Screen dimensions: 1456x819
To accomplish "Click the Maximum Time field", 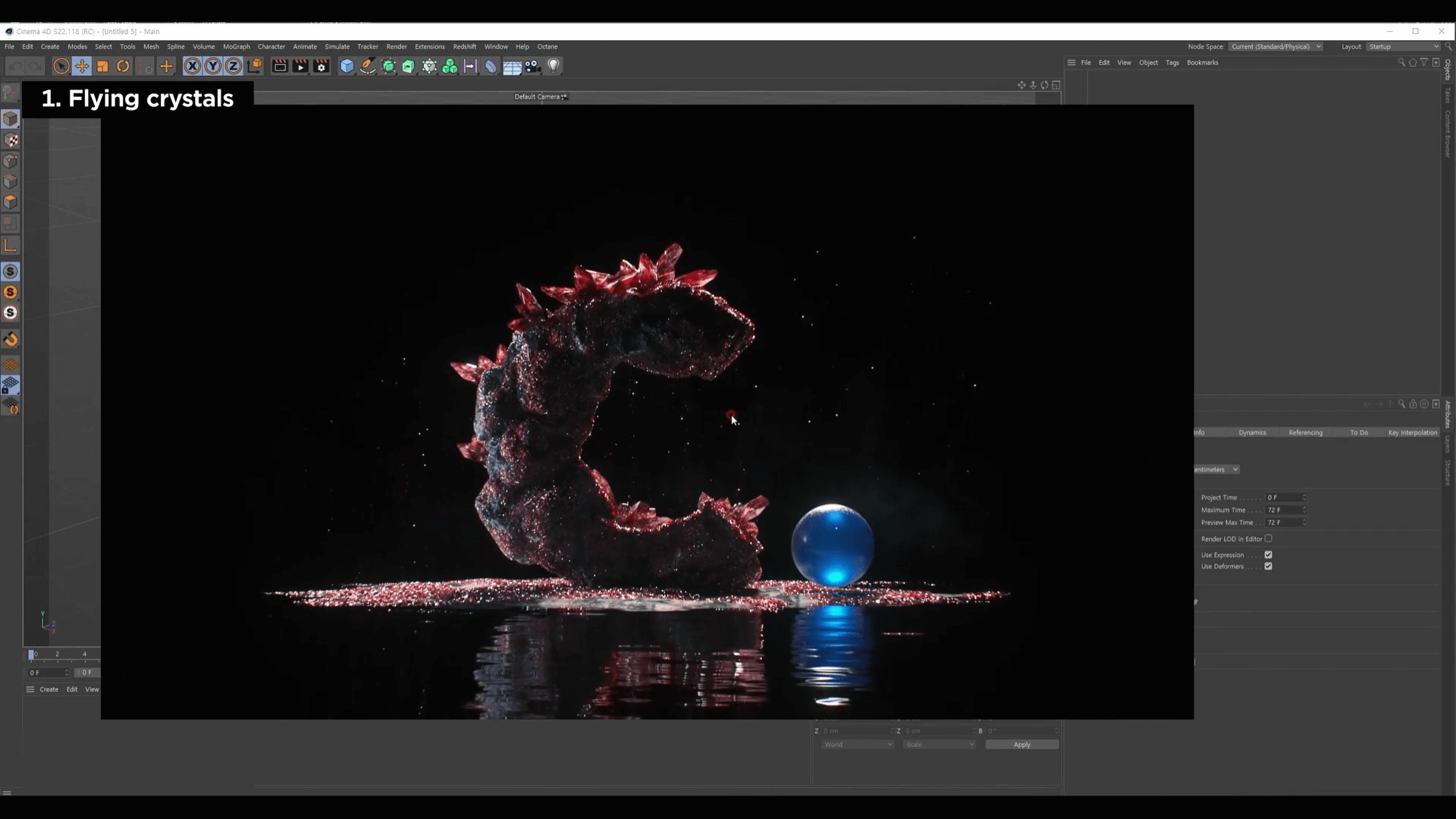I will pos(1283,510).
